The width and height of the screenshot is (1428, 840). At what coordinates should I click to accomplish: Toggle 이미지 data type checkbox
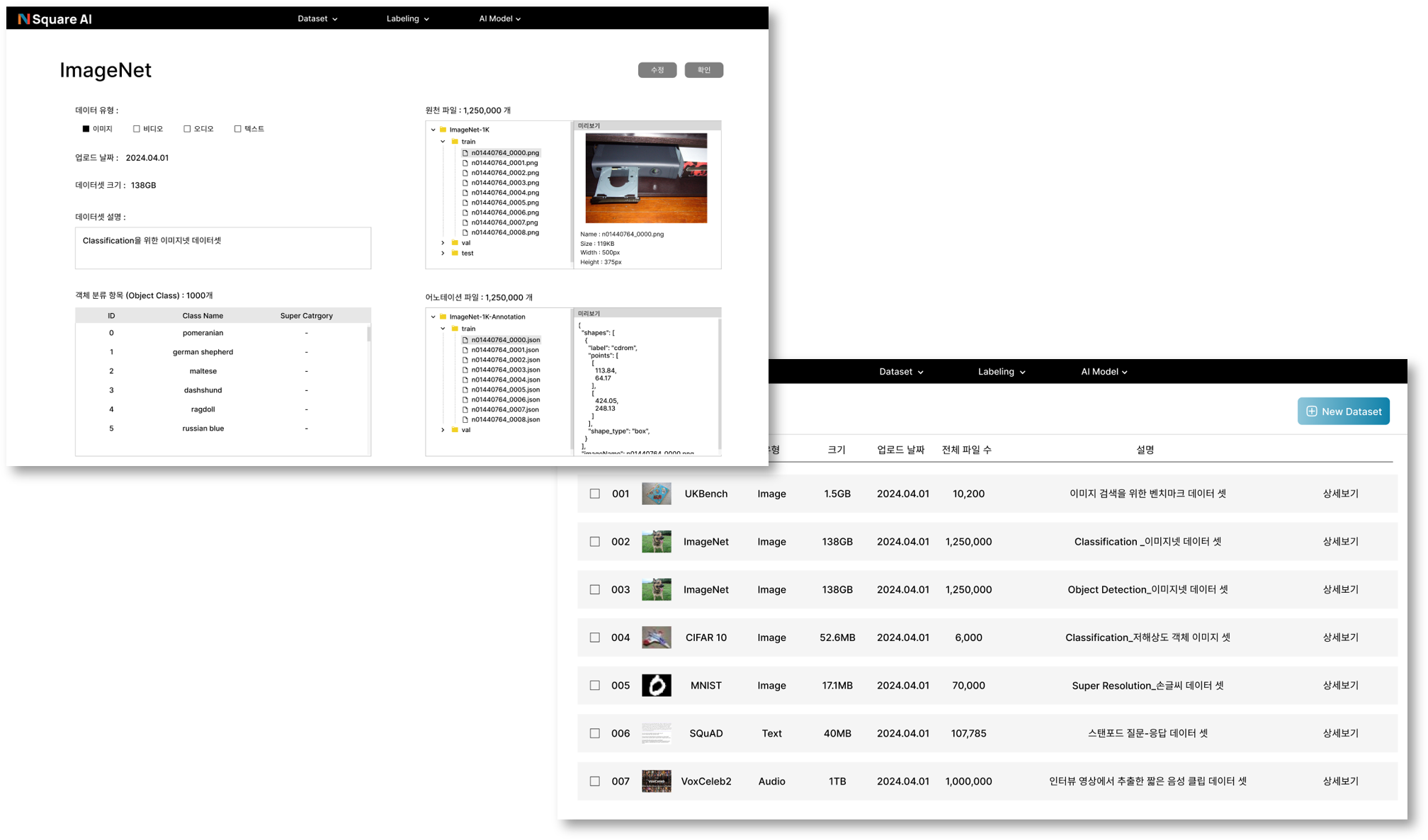coord(86,129)
